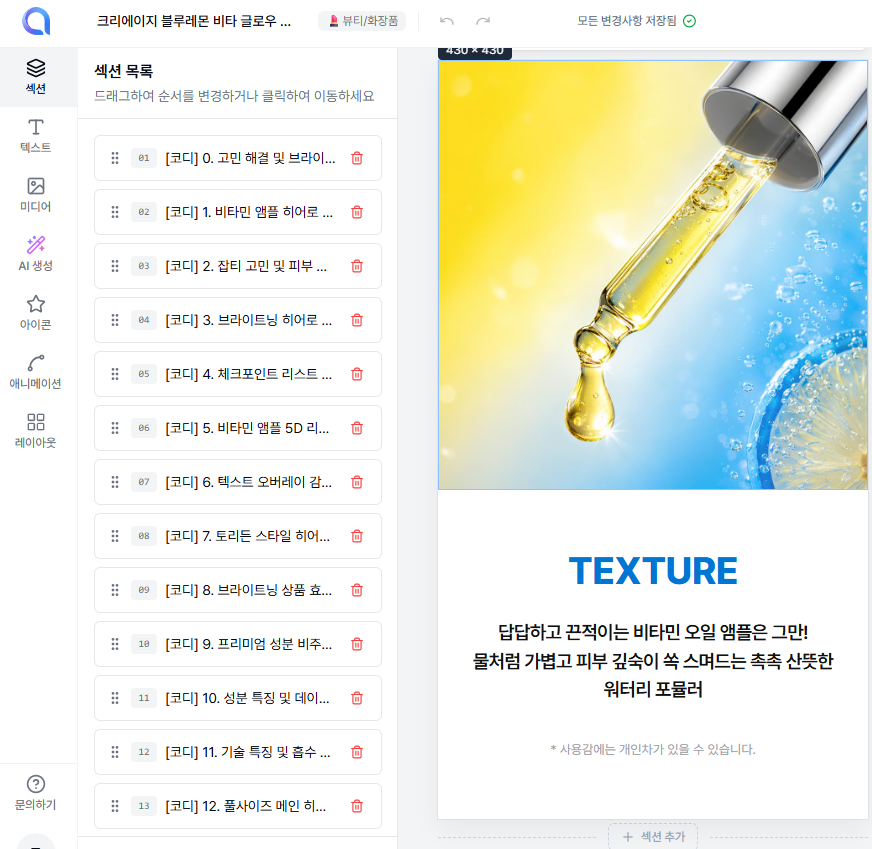Delete section 10 프리미엄 성분
This screenshot has height=849, width=872.
[x=357, y=644]
